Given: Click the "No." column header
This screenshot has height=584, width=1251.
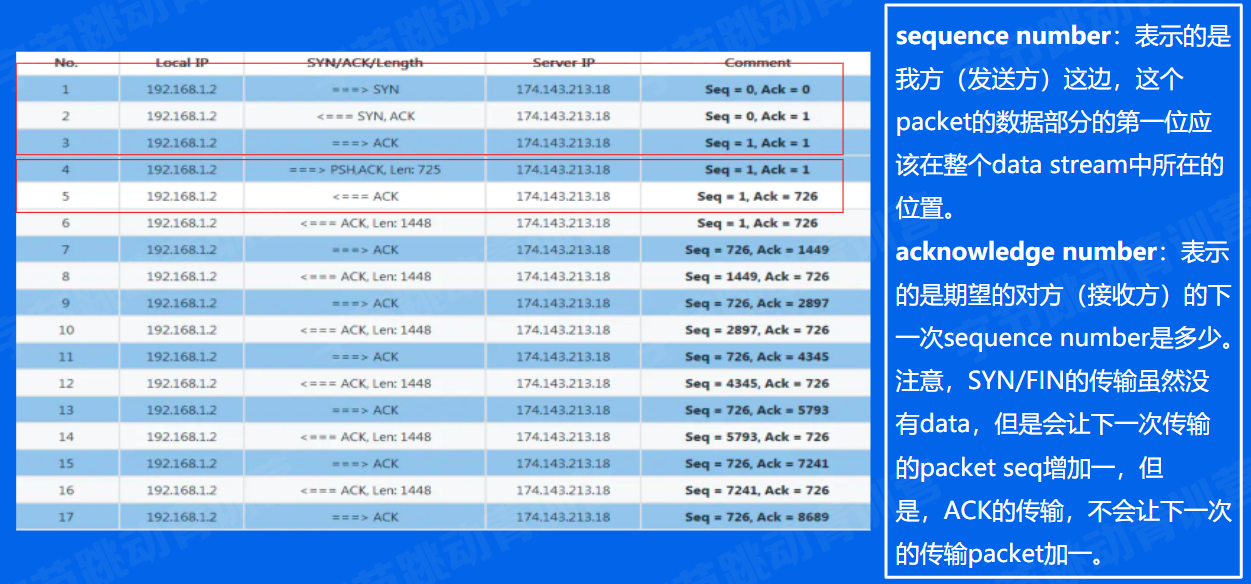Looking at the screenshot, I should (66, 63).
